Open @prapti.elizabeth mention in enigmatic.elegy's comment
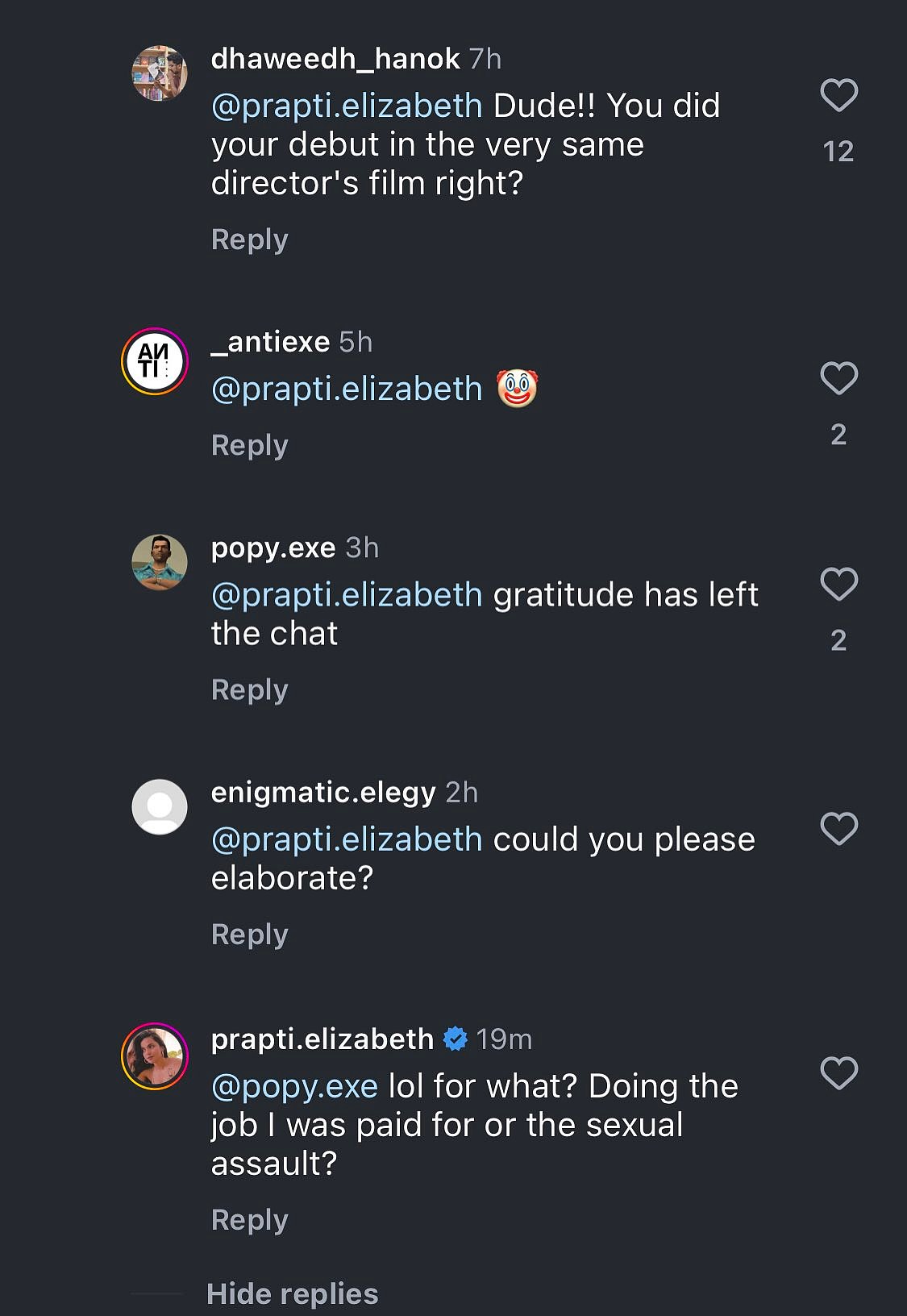 pyautogui.click(x=347, y=839)
